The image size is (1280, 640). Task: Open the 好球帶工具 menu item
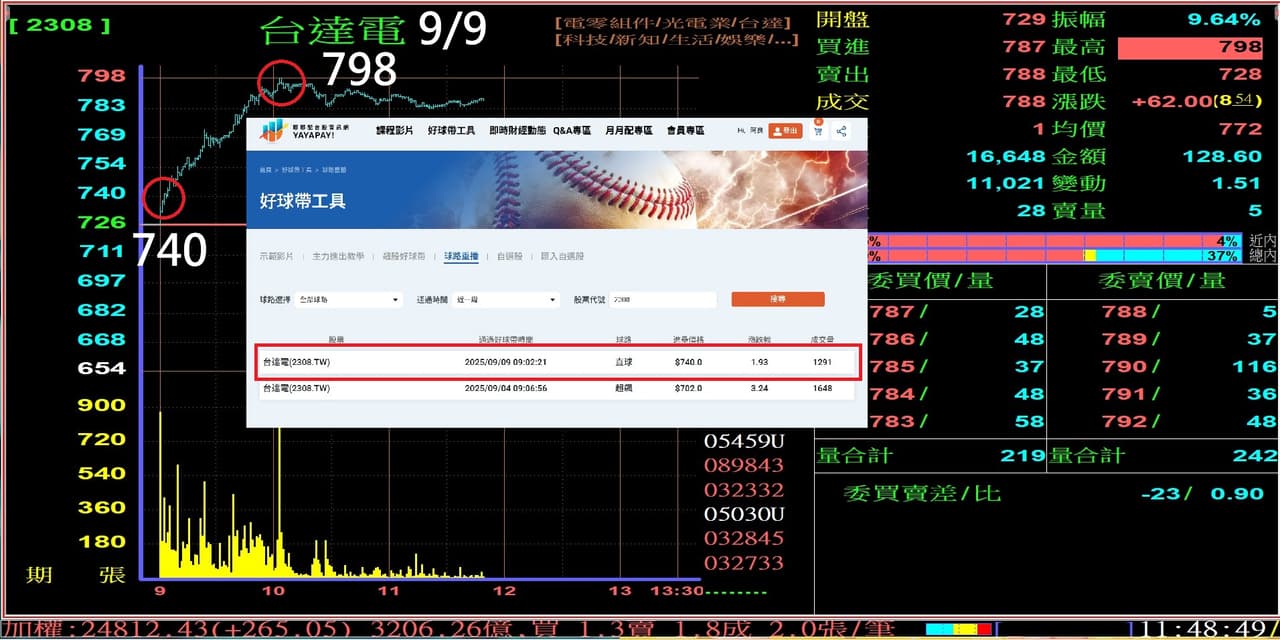[x=451, y=131]
